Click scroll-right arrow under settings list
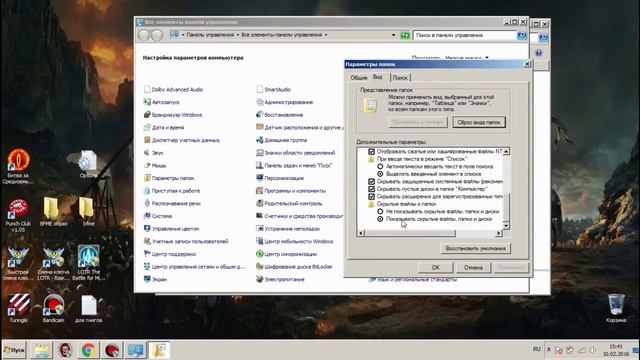Image resolution: width=640 pixels, height=360 pixels. pos(499,233)
